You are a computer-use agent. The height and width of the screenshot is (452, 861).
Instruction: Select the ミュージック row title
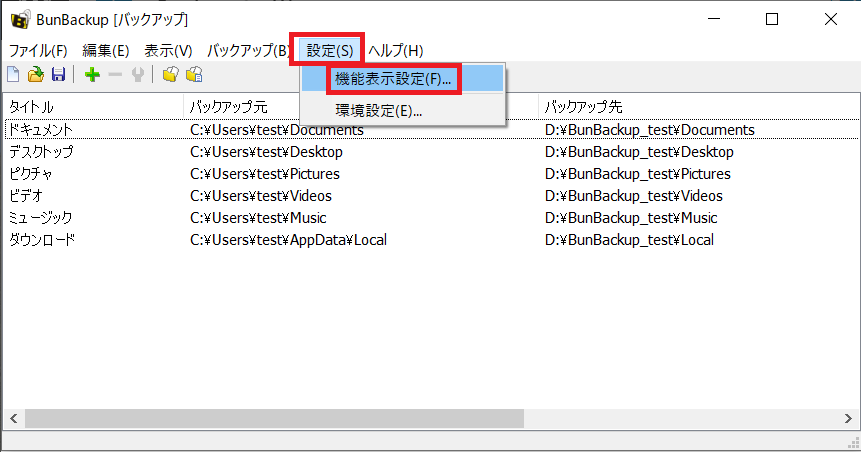click(x=41, y=218)
